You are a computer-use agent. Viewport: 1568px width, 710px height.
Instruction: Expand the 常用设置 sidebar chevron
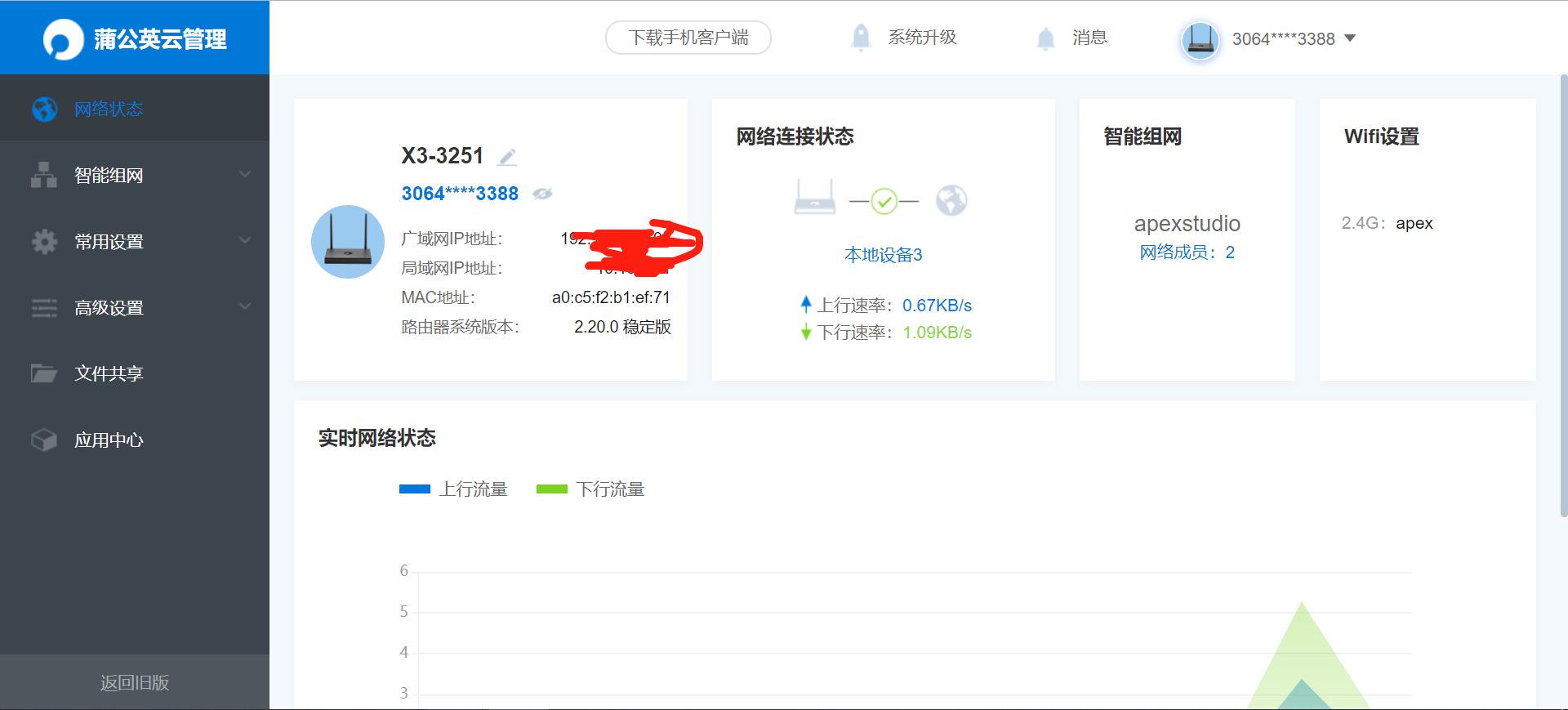245,240
